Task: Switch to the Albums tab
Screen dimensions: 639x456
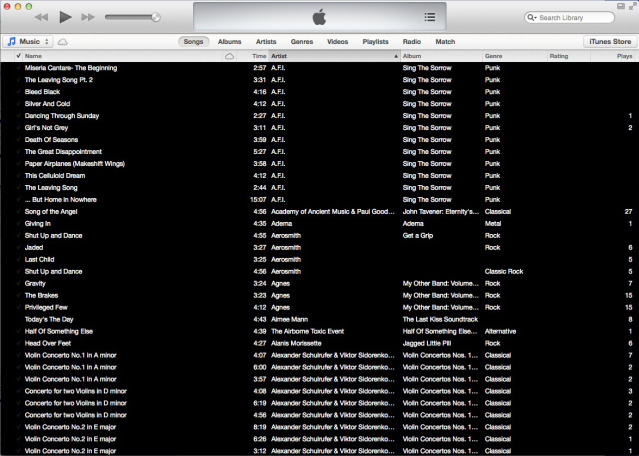Action: click(229, 42)
